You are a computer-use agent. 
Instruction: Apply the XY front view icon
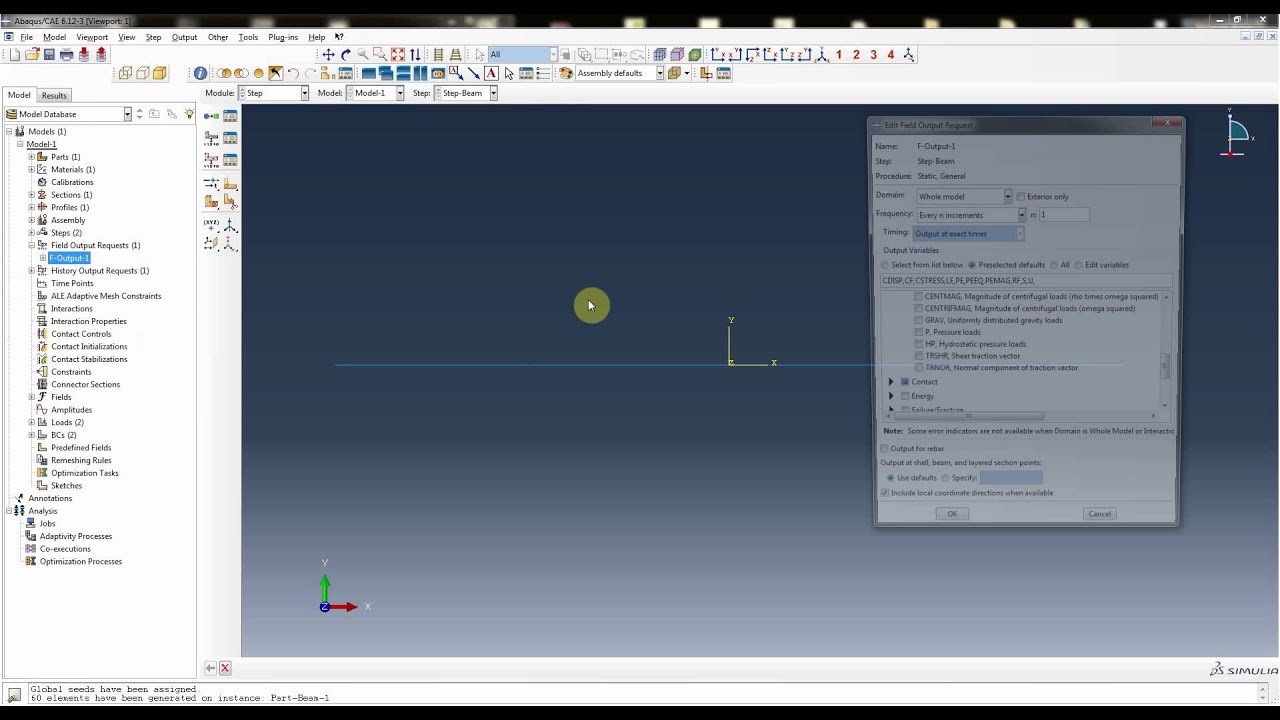718,55
